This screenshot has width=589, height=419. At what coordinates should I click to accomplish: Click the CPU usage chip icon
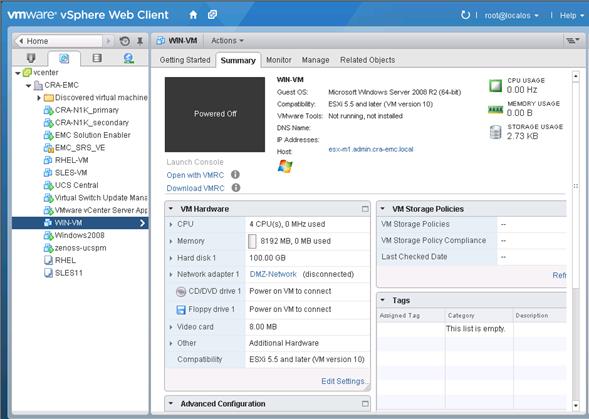[495, 86]
